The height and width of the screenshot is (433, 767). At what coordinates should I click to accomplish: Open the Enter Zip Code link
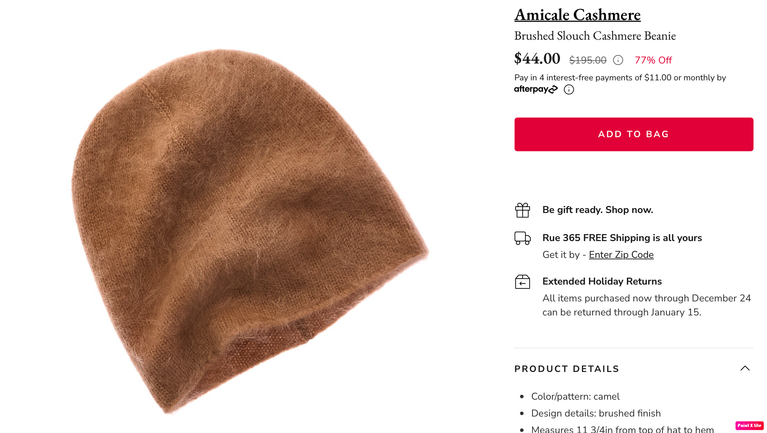pyautogui.click(x=621, y=255)
